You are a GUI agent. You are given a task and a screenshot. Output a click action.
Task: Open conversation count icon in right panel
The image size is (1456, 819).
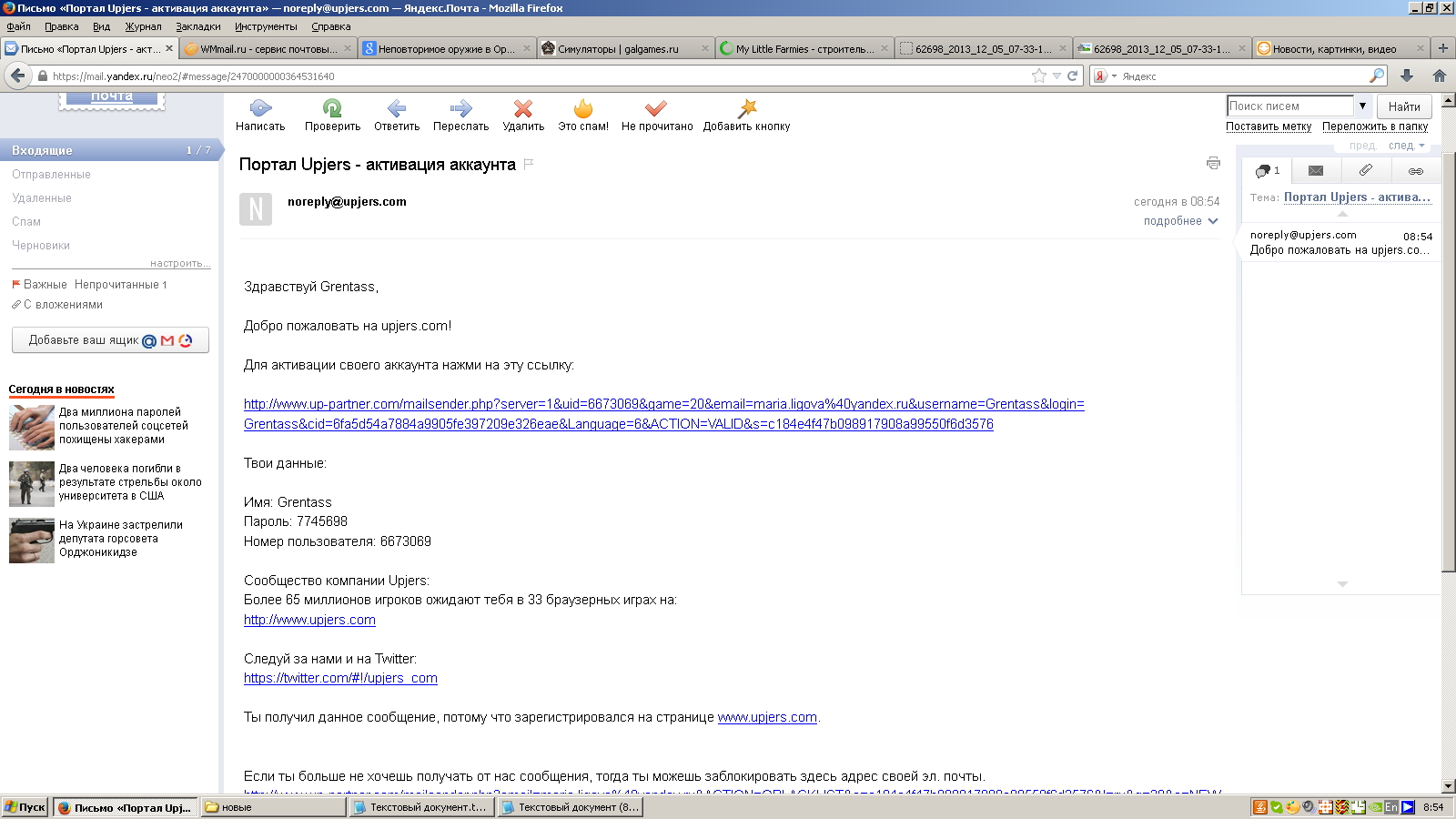pyautogui.click(x=1268, y=170)
